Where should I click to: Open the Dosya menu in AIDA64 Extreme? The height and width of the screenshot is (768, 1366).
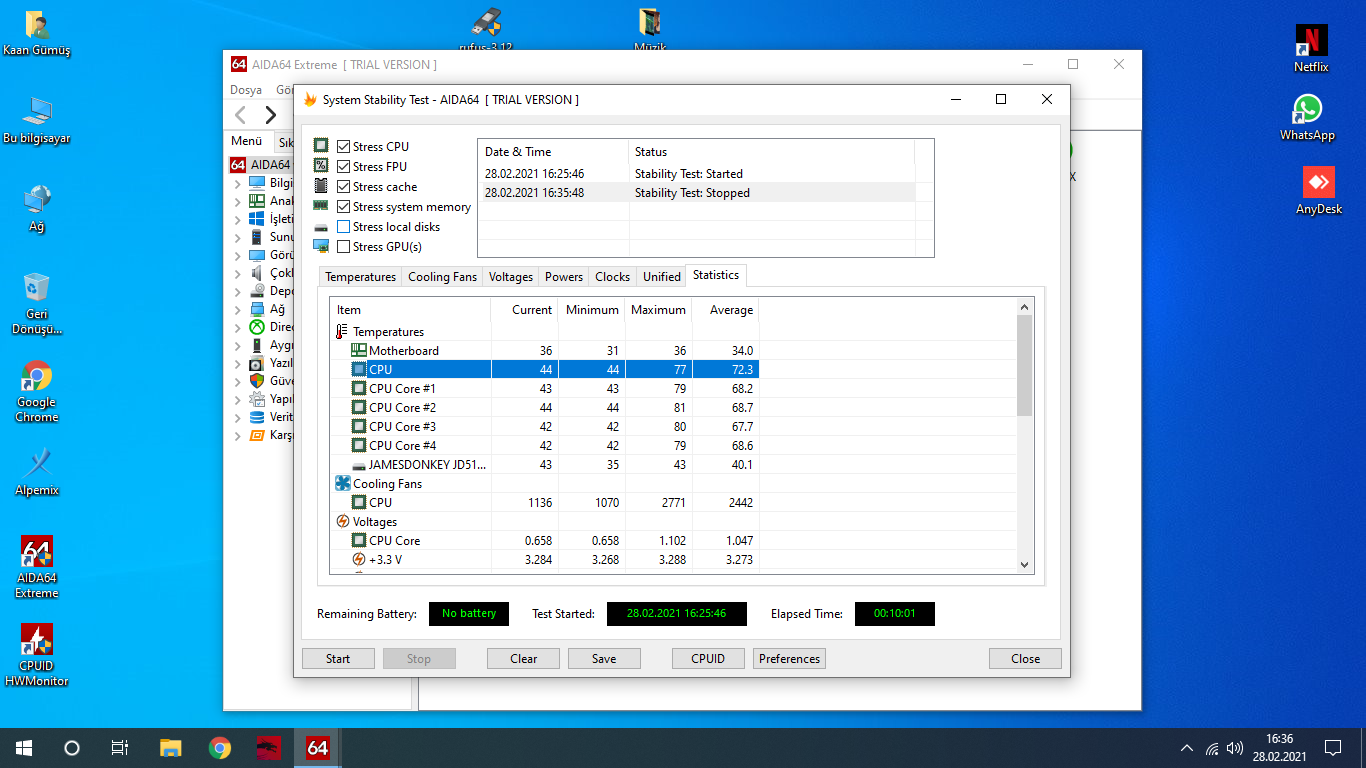[x=246, y=90]
